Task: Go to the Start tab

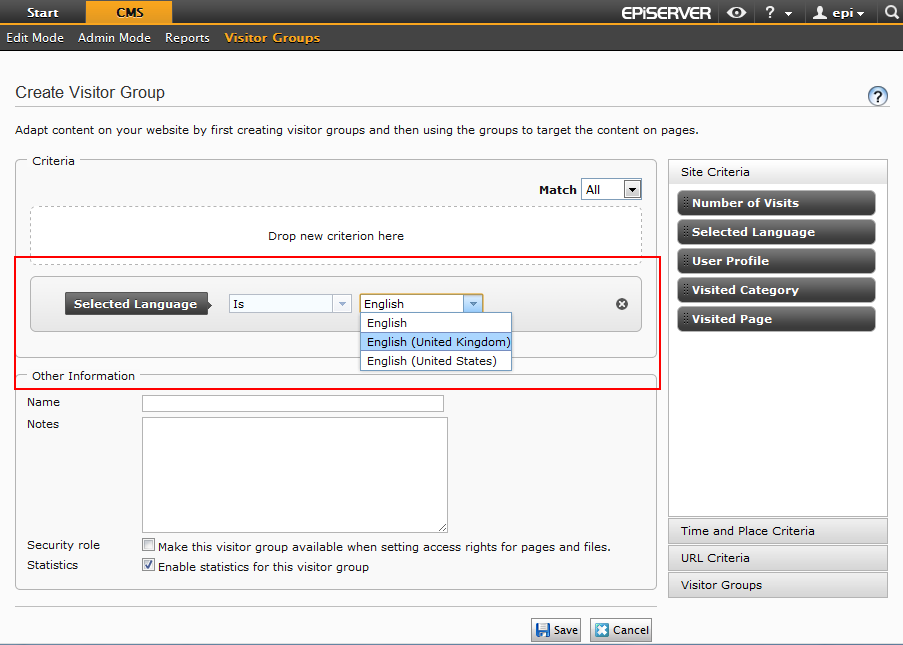Action: pos(42,13)
